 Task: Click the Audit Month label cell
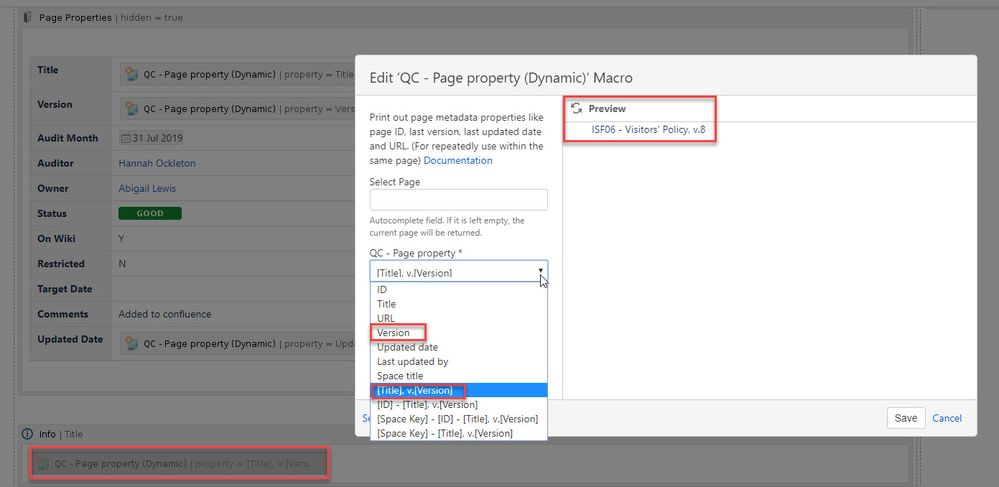pyautogui.click(x=68, y=138)
